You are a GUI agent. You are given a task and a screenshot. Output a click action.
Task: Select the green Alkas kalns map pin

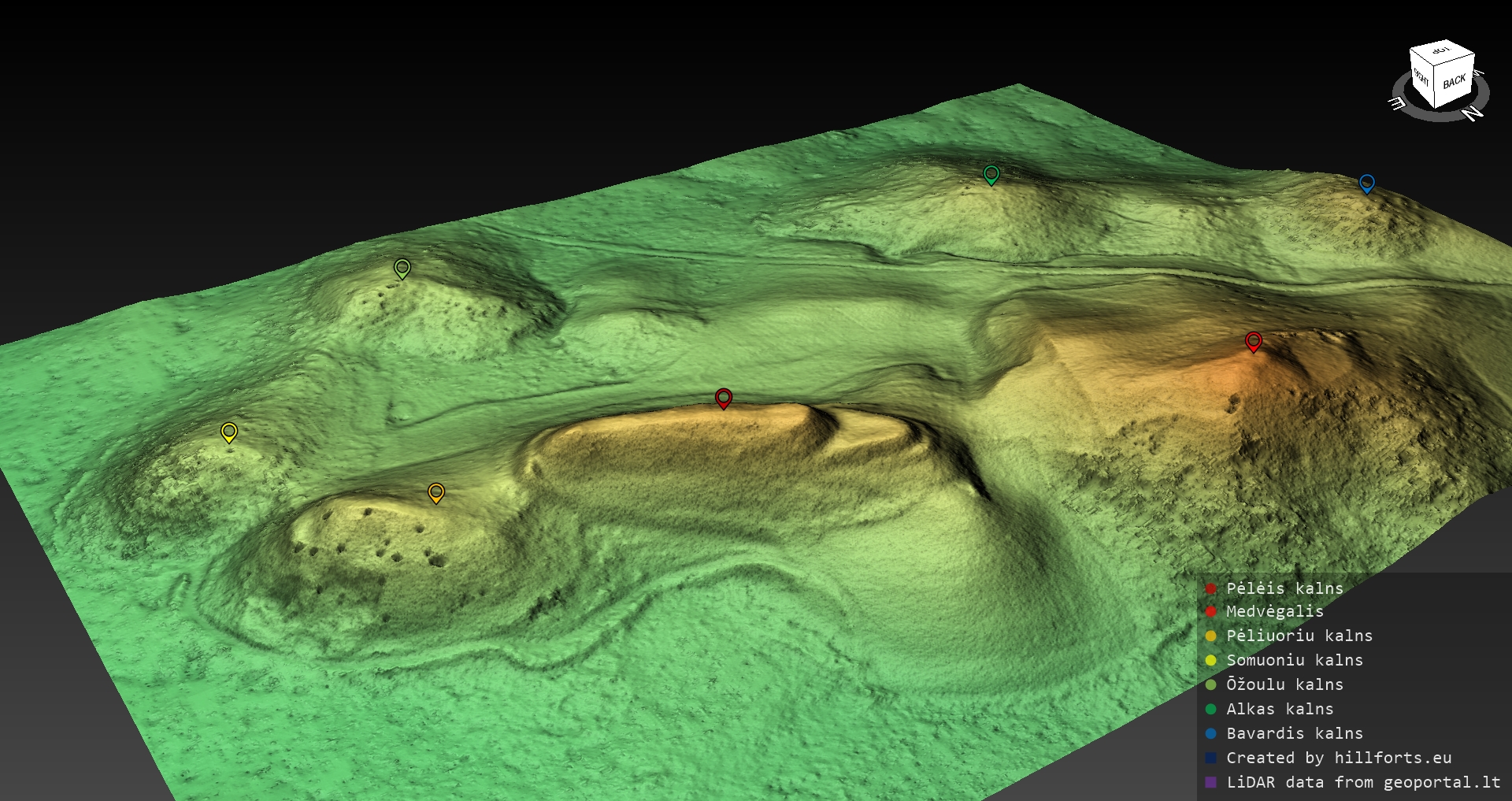[x=991, y=173]
